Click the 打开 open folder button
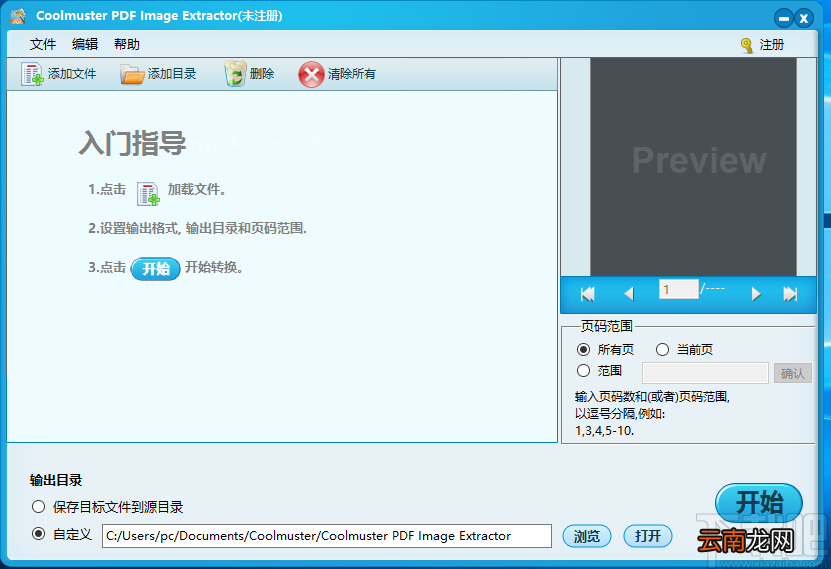Viewport: 831px width, 569px height. tap(648, 536)
